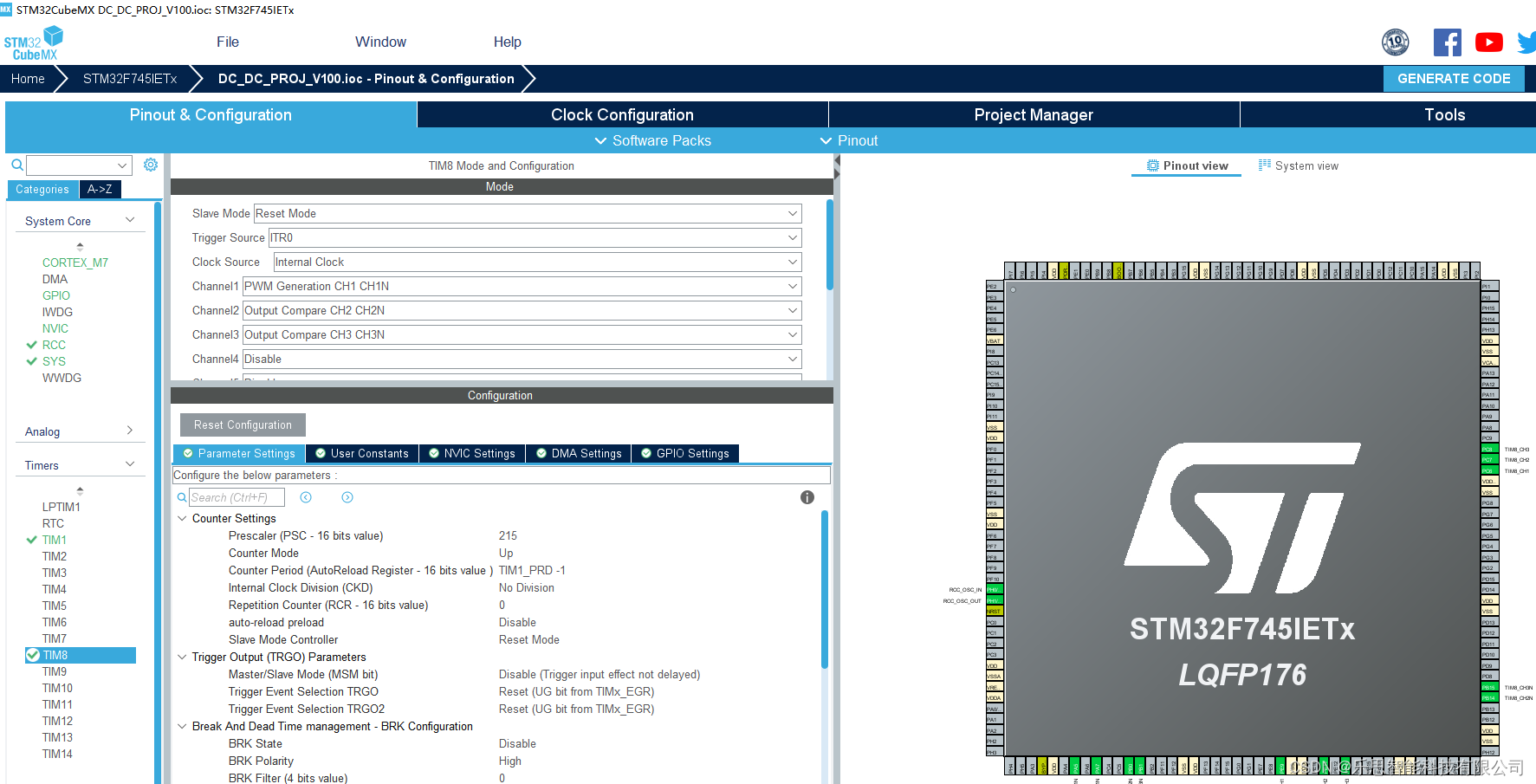
Task: Click the STM32F745IETx breadcrumb
Action: tap(130, 78)
